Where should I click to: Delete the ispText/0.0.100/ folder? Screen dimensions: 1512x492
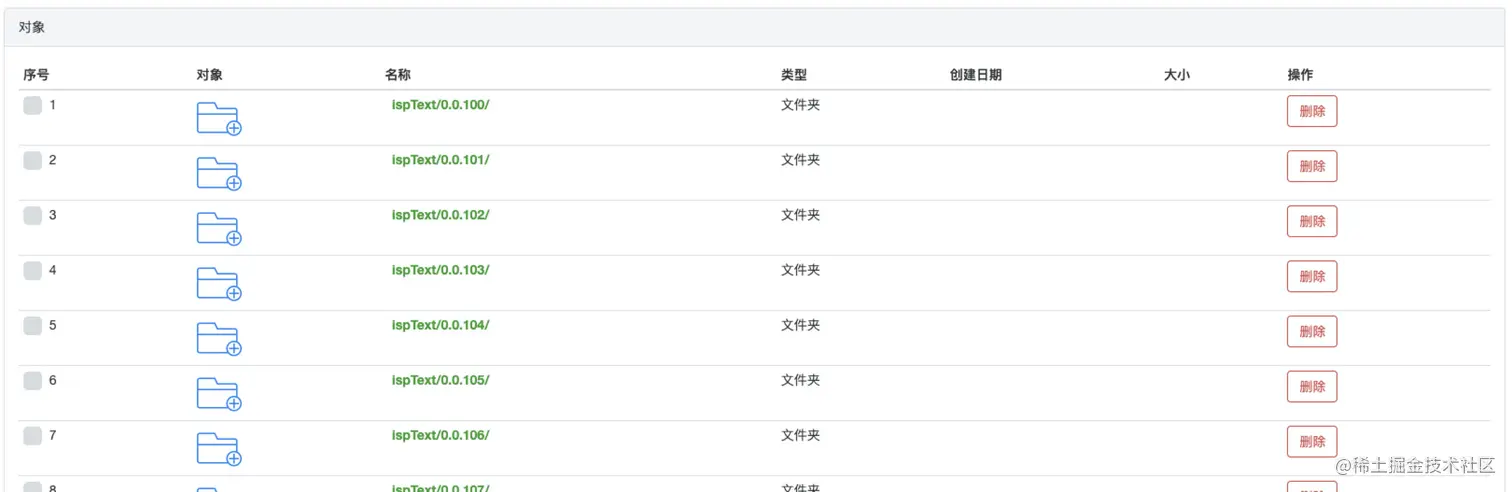click(1312, 112)
